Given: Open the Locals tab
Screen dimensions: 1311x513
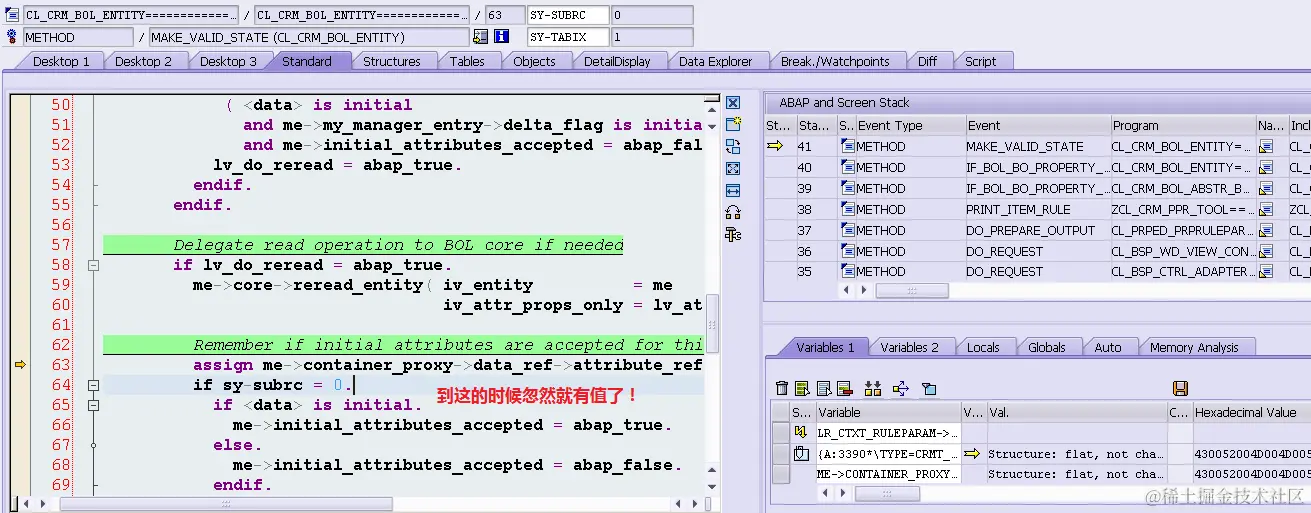Looking at the screenshot, I should click(983, 347).
